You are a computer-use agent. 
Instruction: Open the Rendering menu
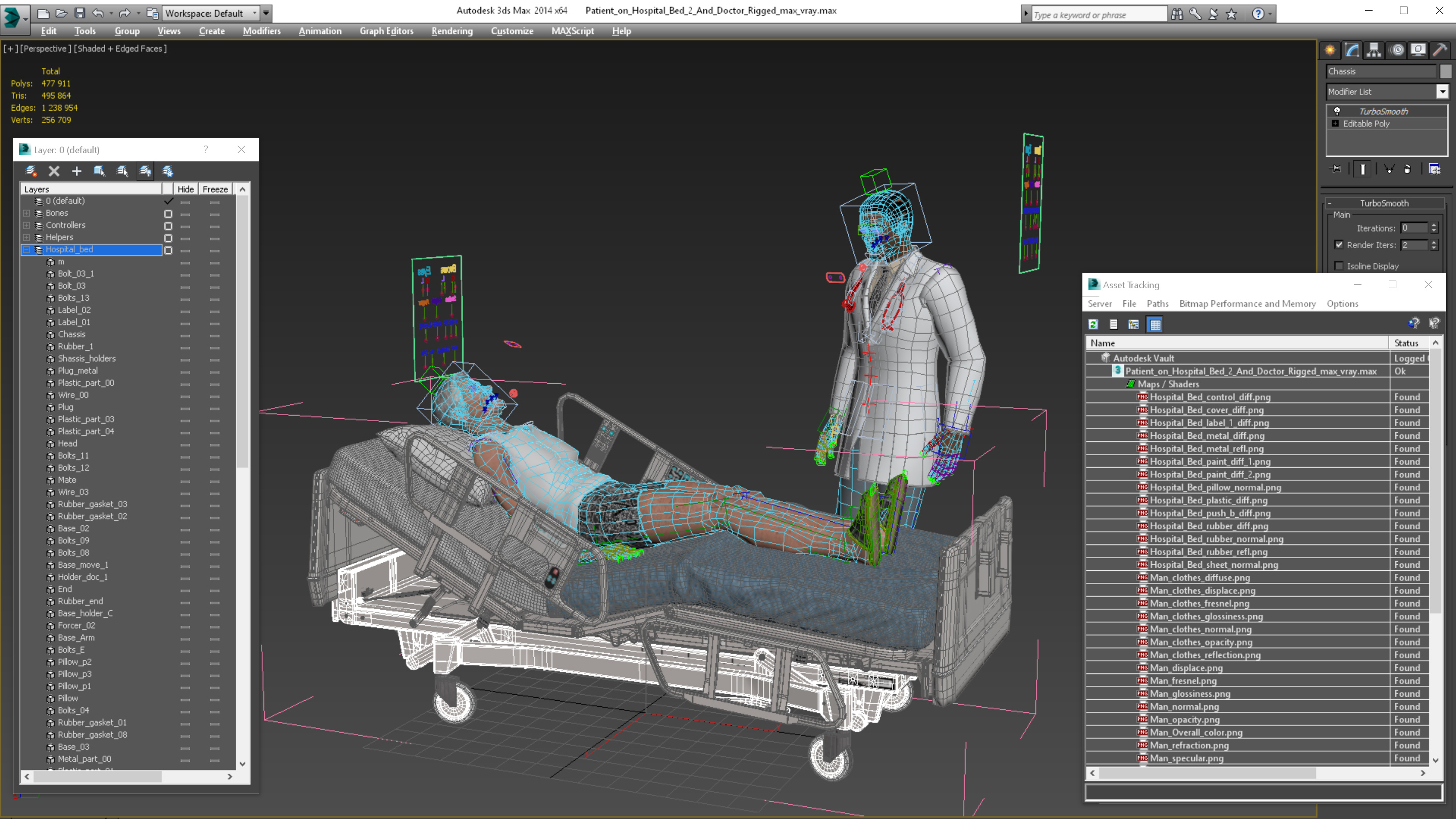click(x=451, y=31)
